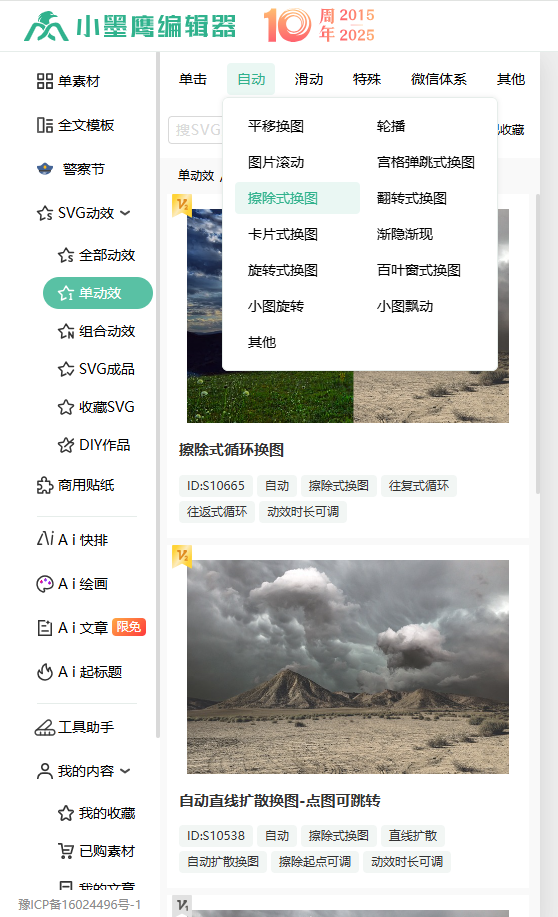Switch to the 自动 tab
The height and width of the screenshot is (917, 558).
(x=251, y=79)
